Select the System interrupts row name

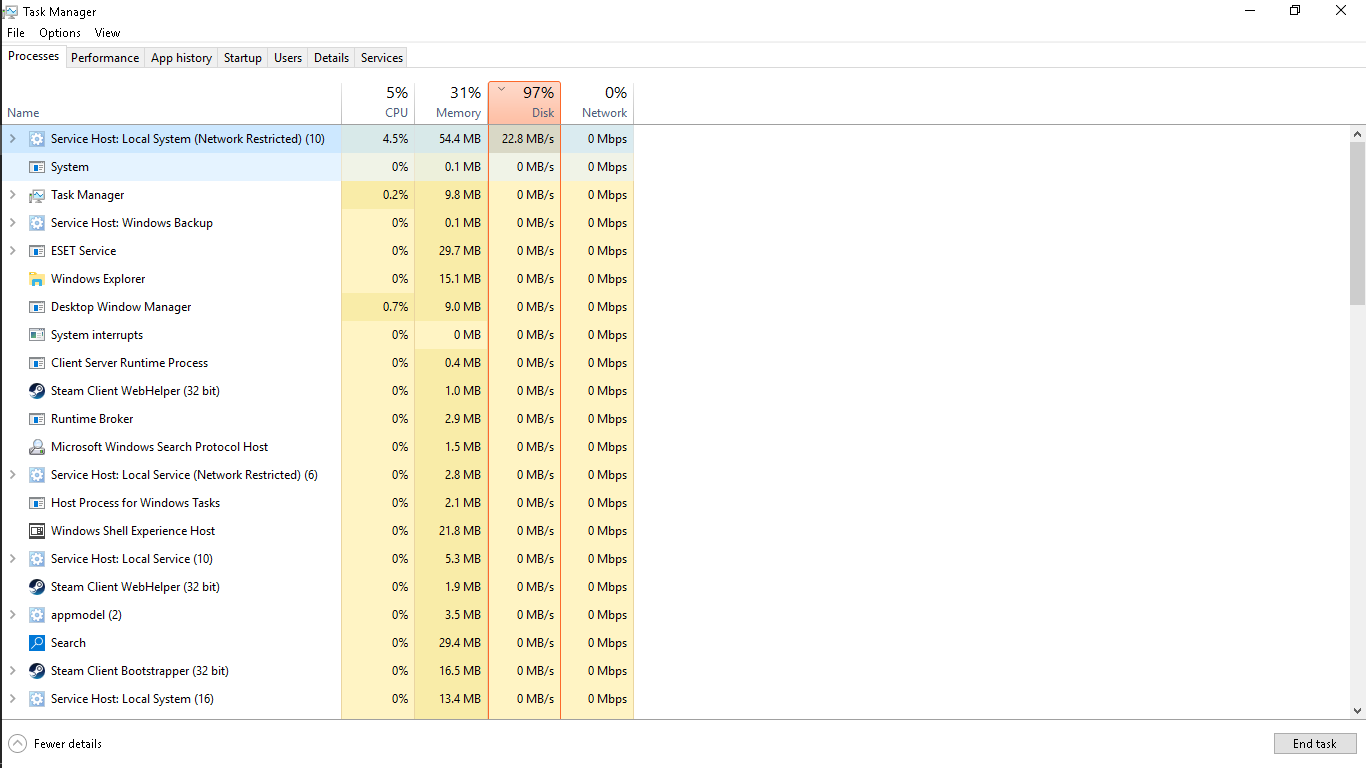tap(97, 335)
